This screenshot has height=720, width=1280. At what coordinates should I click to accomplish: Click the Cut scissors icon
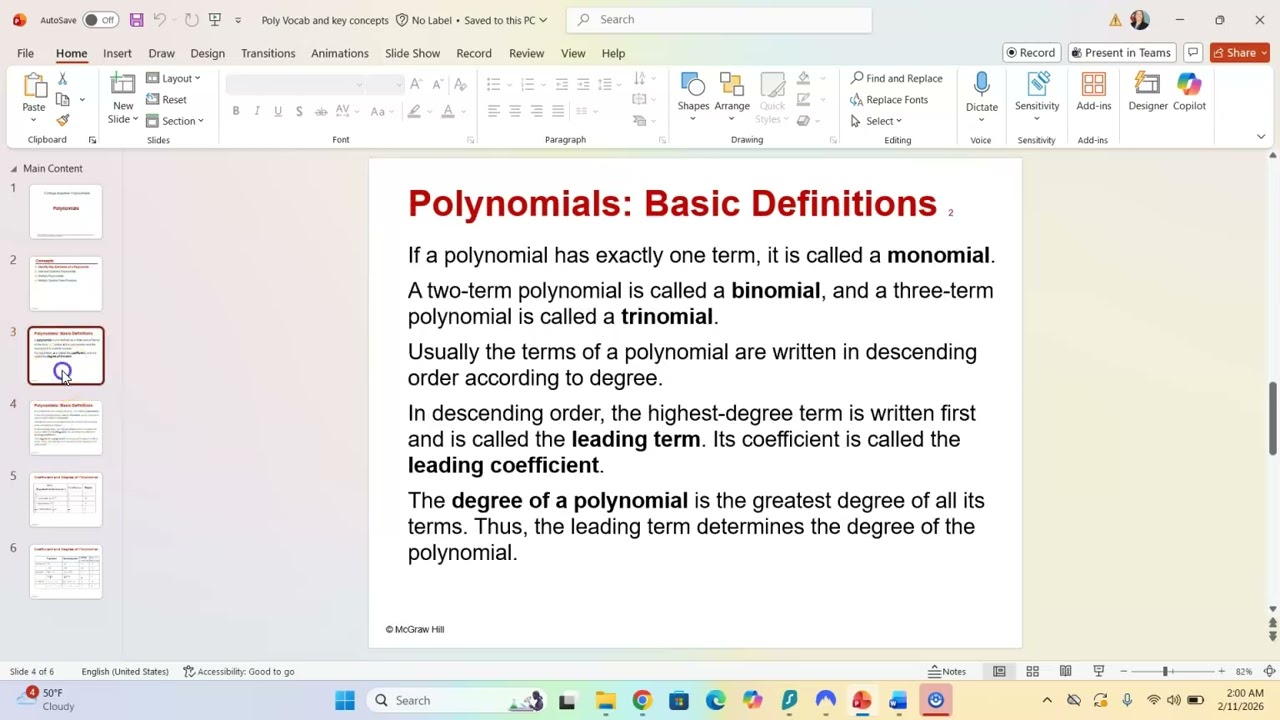[x=62, y=78]
